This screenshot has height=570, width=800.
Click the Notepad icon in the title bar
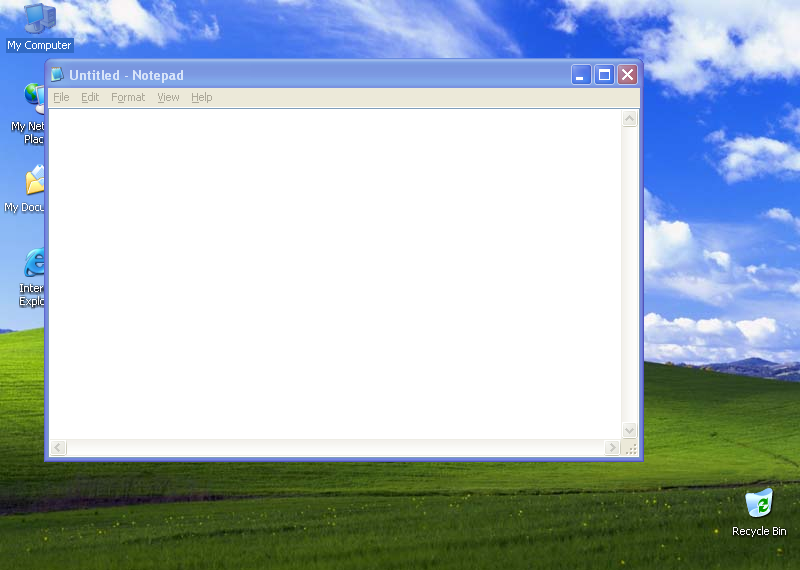(x=57, y=75)
